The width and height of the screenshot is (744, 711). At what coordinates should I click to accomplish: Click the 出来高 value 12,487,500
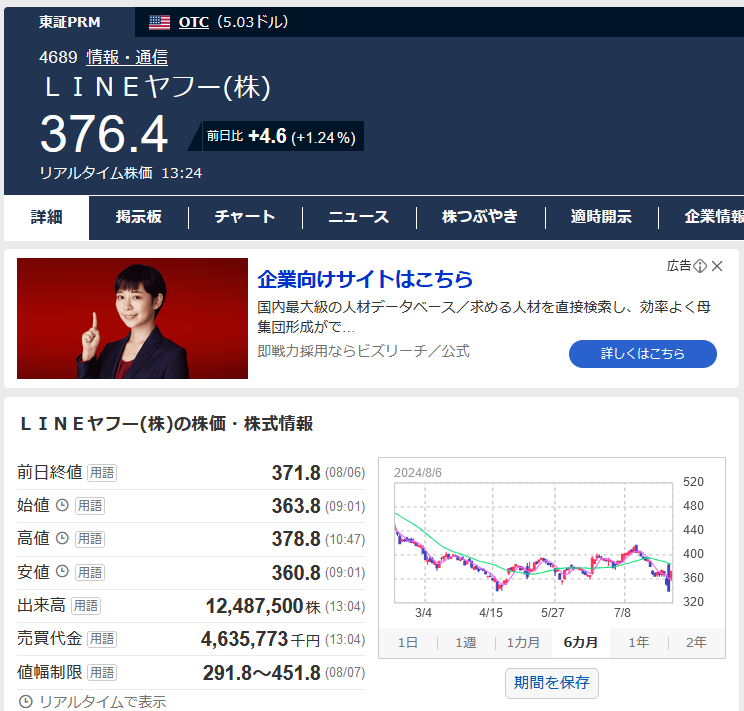[254, 606]
